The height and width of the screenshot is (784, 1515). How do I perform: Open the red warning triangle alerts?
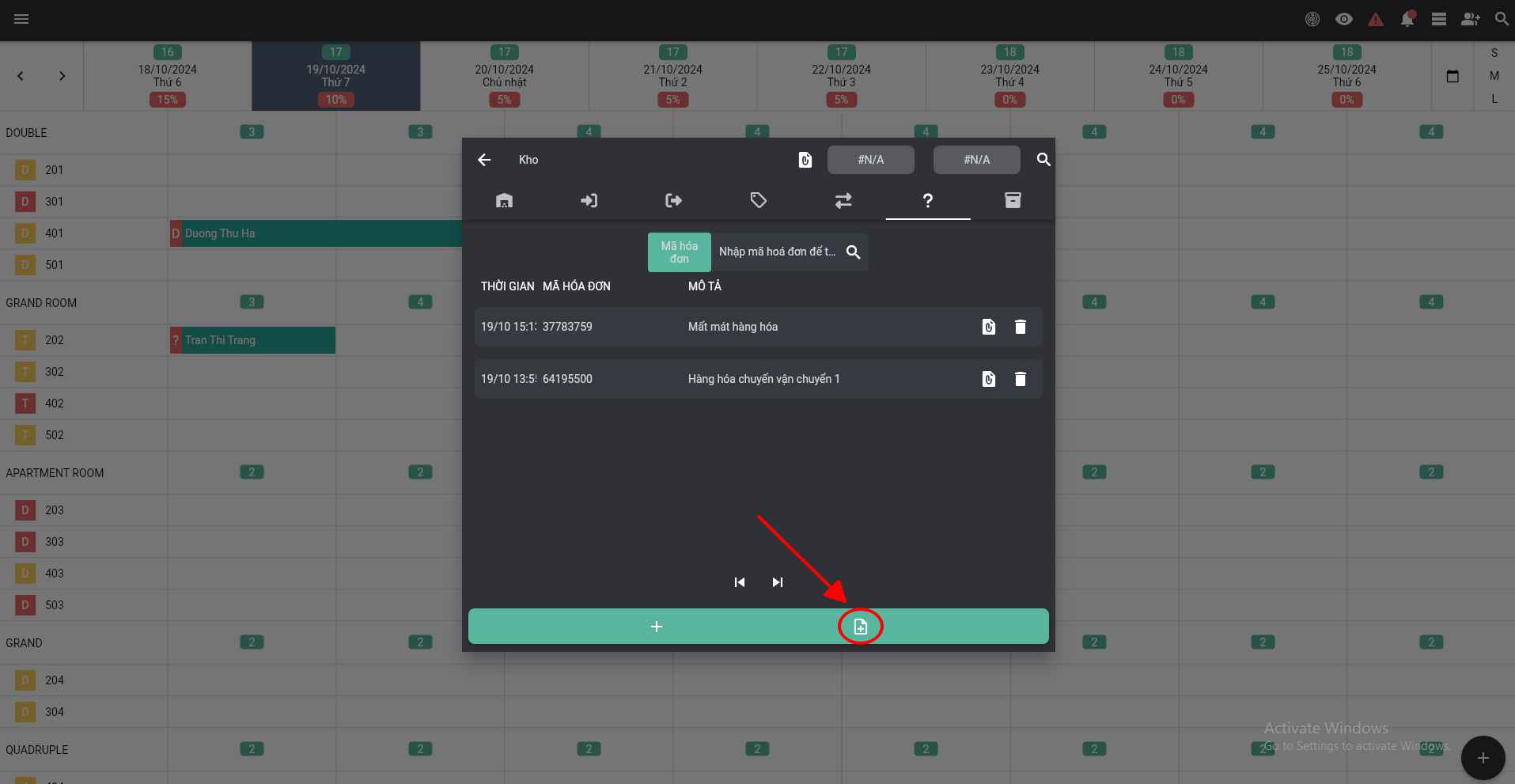click(x=1376, y=19)
